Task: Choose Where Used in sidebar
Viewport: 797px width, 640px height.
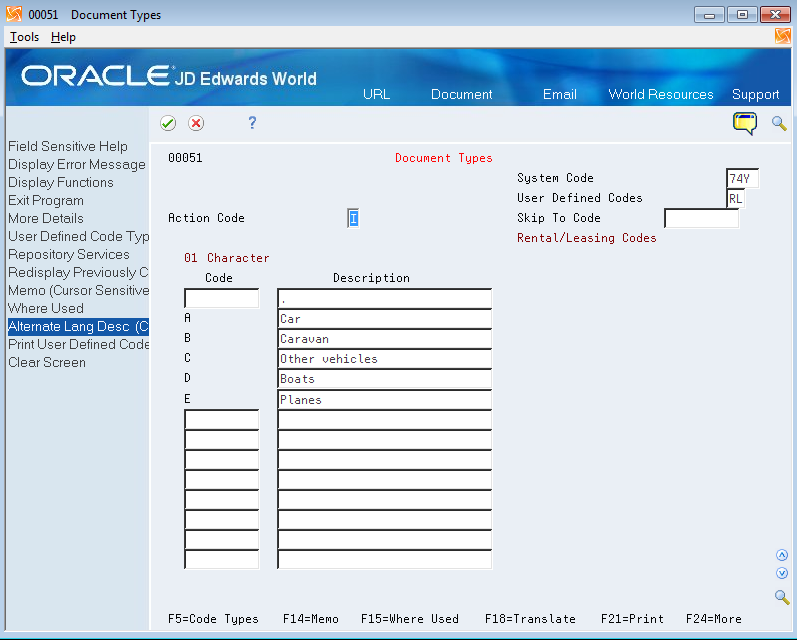Action: 46,309
